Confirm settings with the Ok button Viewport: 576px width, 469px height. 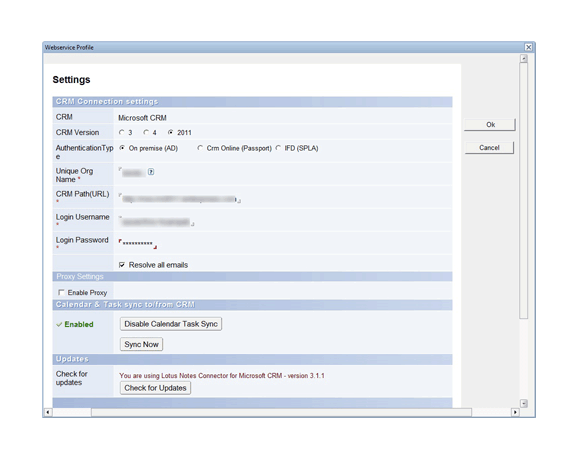pyautogui.click(x=490, y=125)
